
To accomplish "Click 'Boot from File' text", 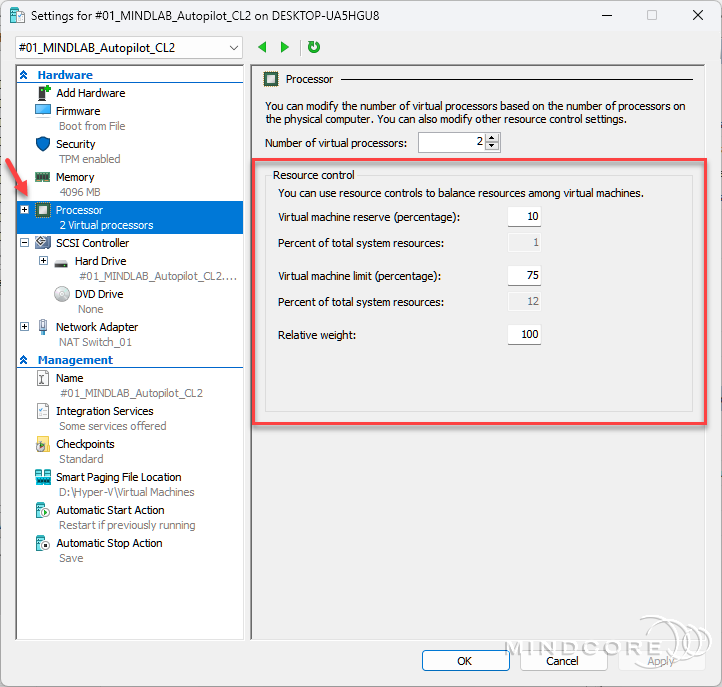I will [x=92, y=126].
